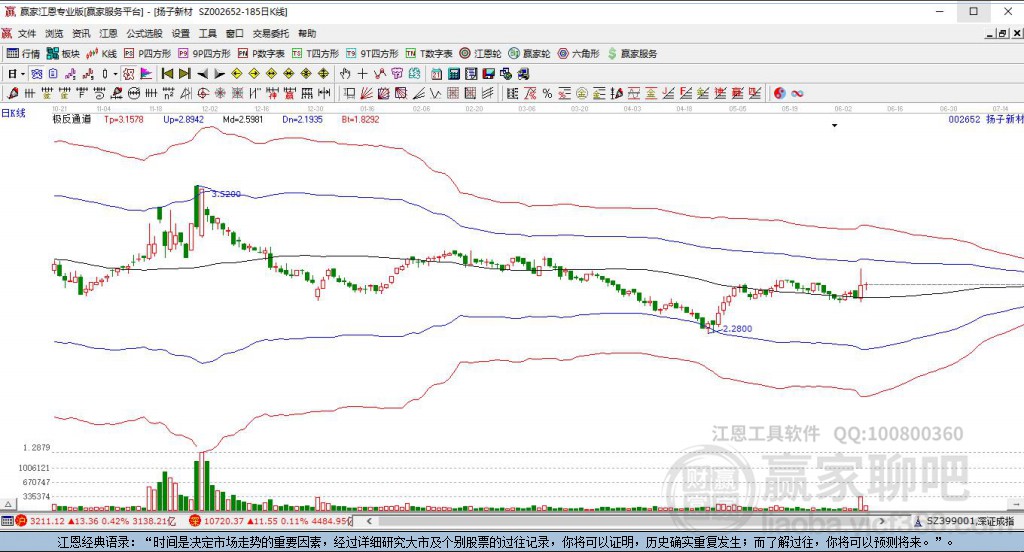Click the yellow diamond left-arrow icon
The height and width of the screenshot is (552, 1024).
click(237, 74)
